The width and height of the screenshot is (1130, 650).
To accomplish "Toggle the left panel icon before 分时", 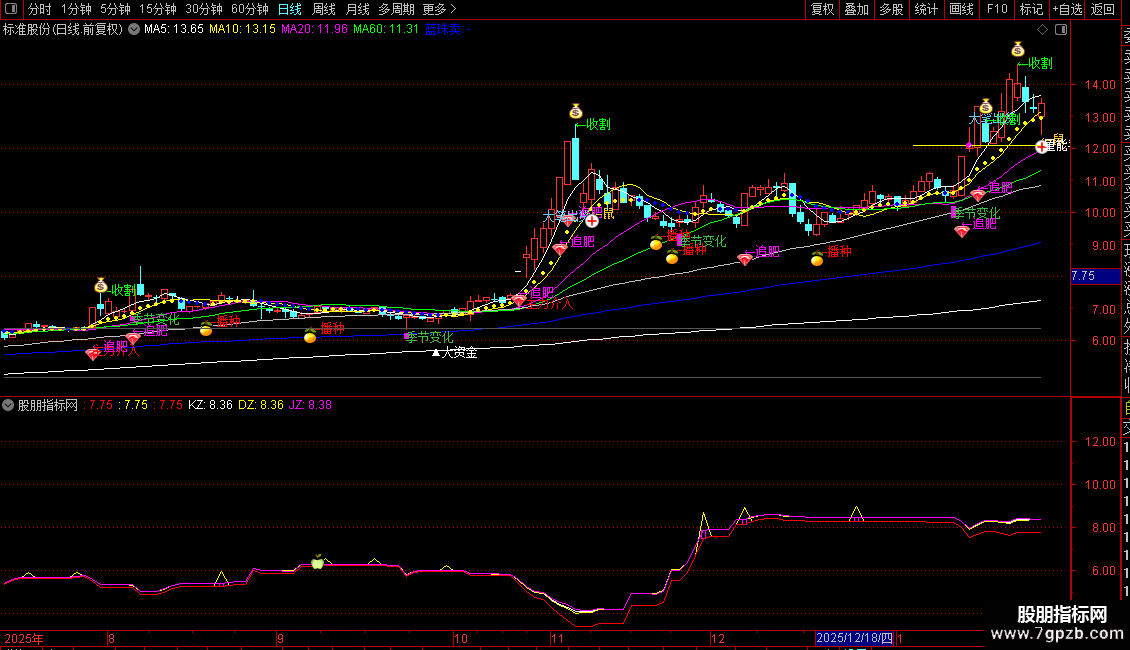I will click(x=11, y=9).
